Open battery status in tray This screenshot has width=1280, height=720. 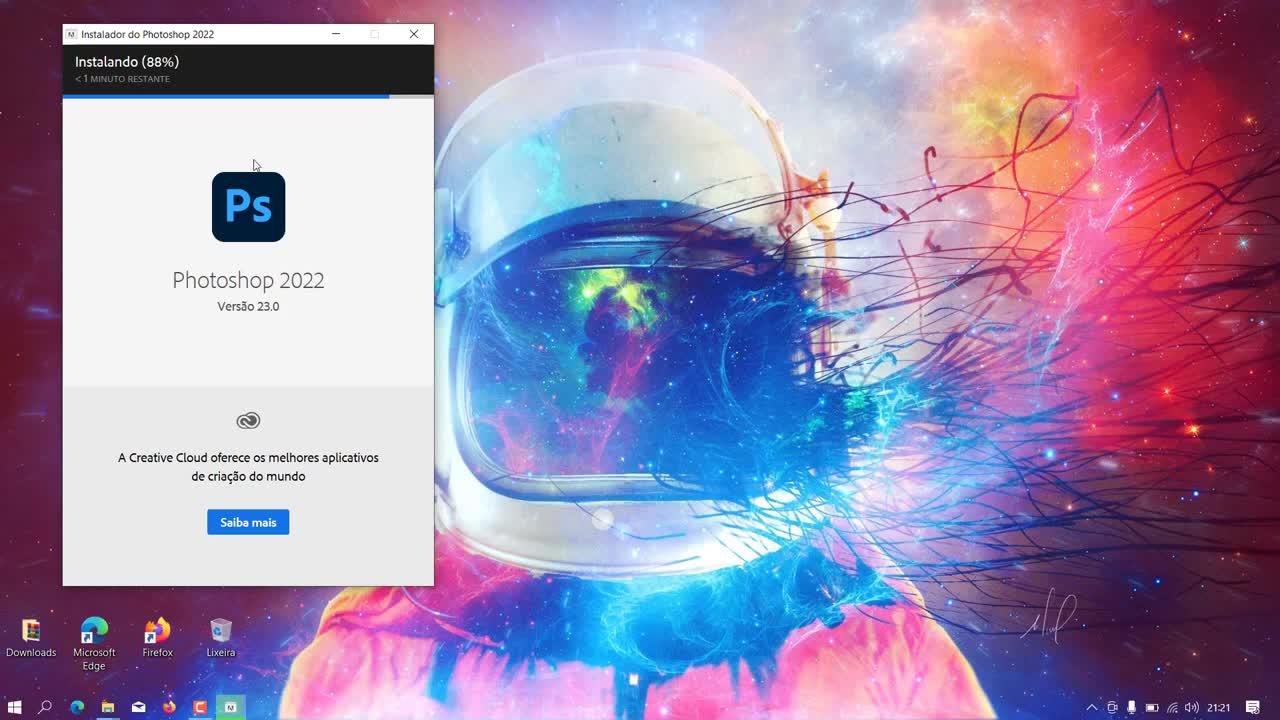pos(1152,707)
